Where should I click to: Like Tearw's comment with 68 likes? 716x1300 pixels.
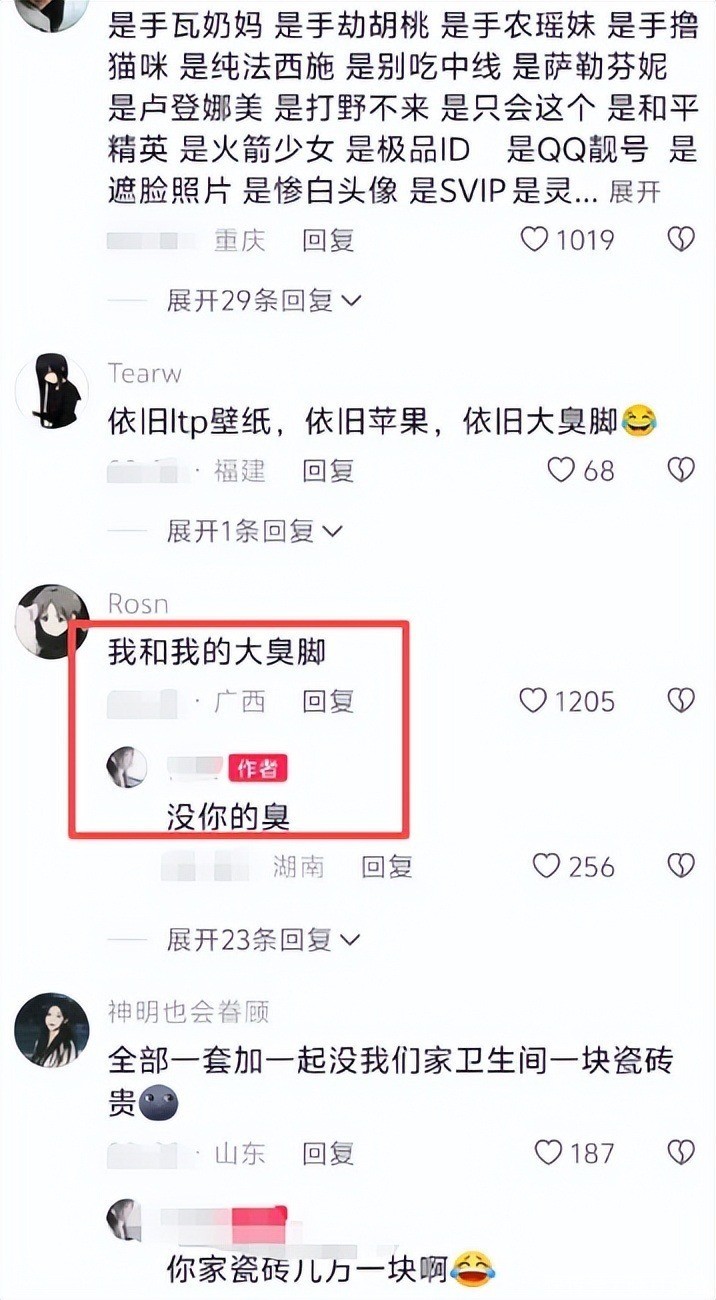click(561, 470)
